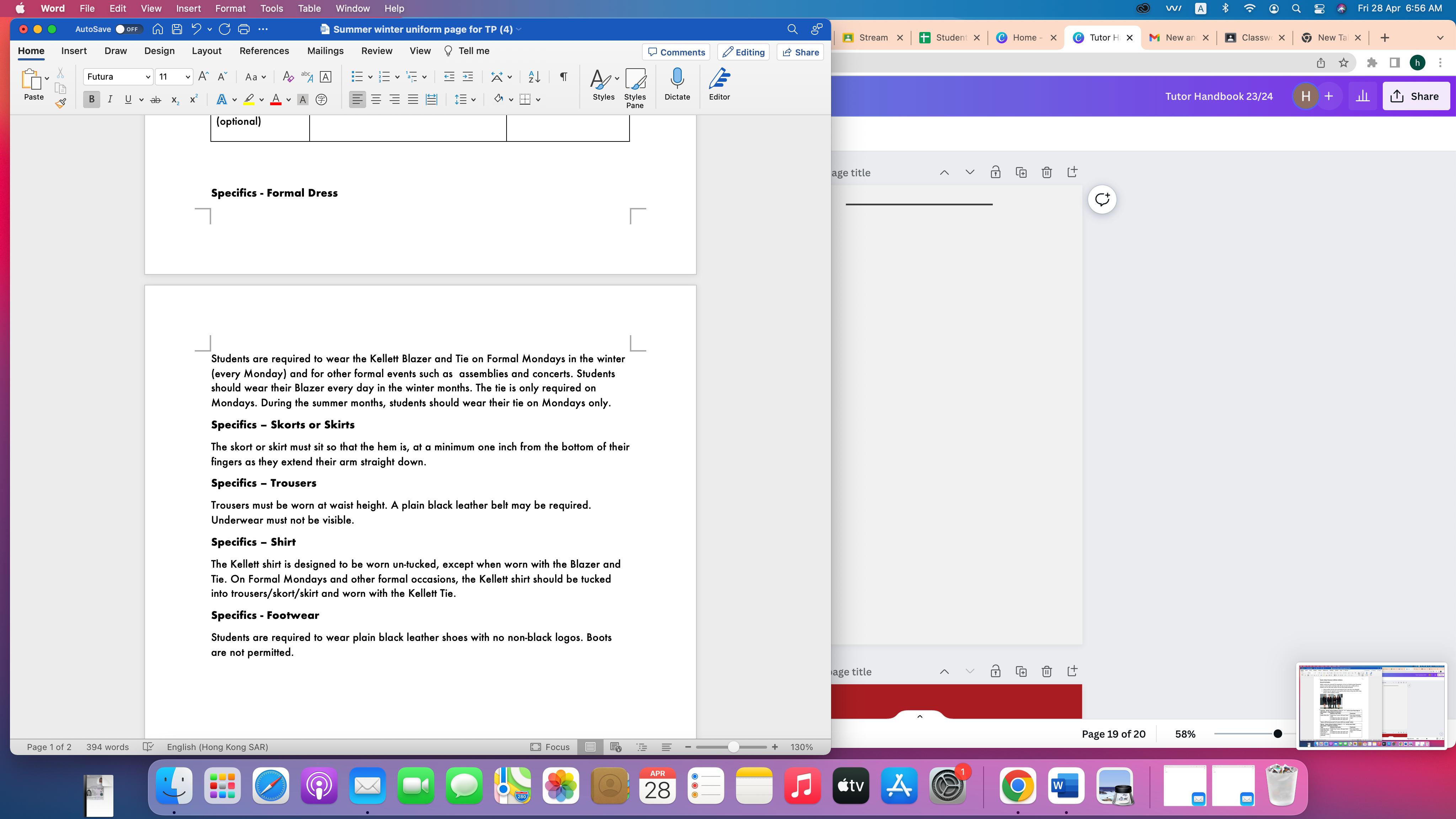Screen dimensions: 1456x819
Task: Expand numbered list style dropdown arrow
Action: tap(397, 77)
